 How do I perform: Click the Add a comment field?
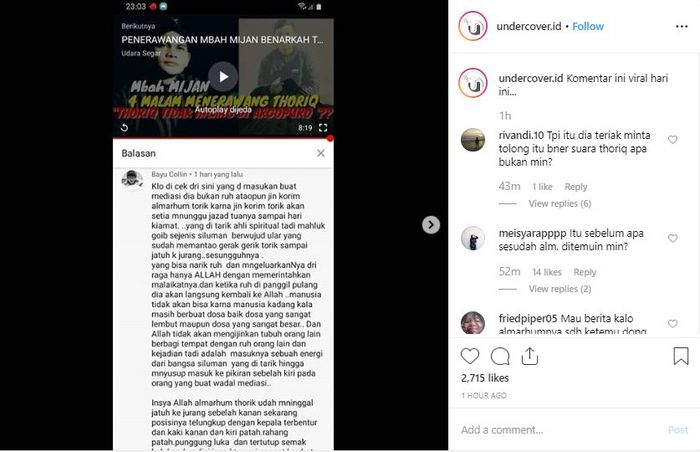pyautogui.click(x=560, y=430)
